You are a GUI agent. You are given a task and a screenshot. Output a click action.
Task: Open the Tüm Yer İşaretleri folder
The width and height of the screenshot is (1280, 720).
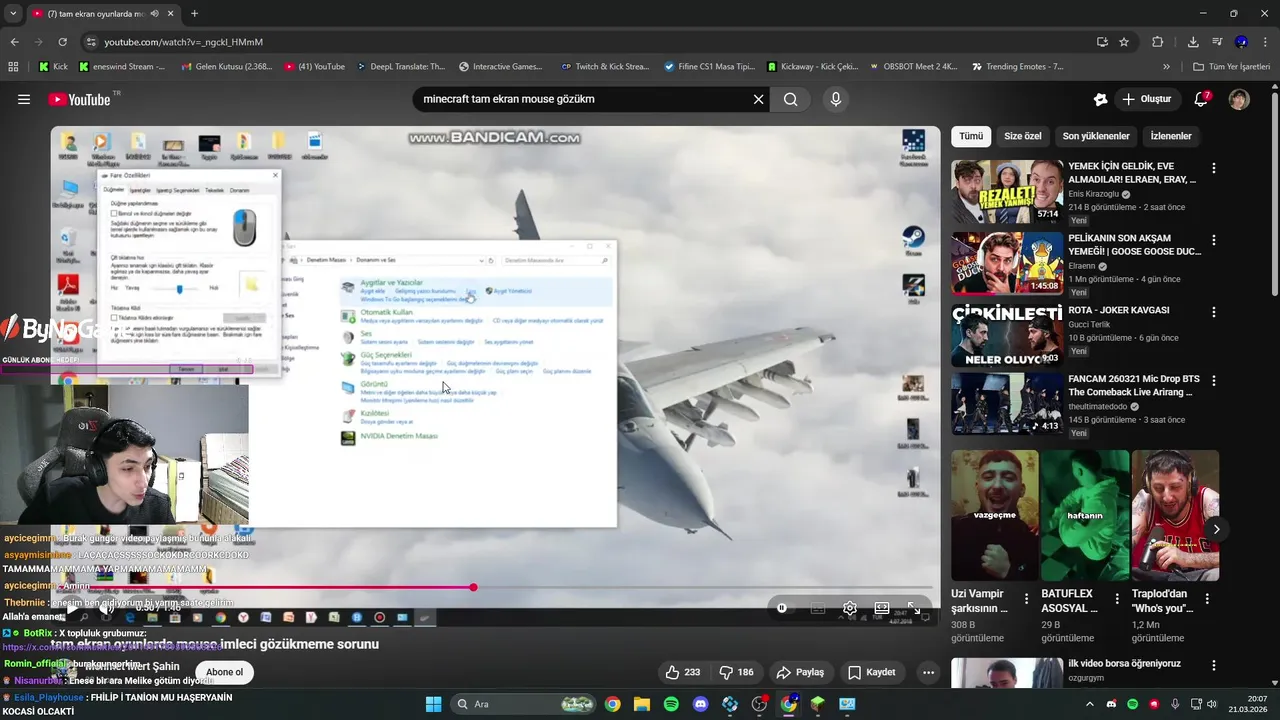pos(1232,67)
